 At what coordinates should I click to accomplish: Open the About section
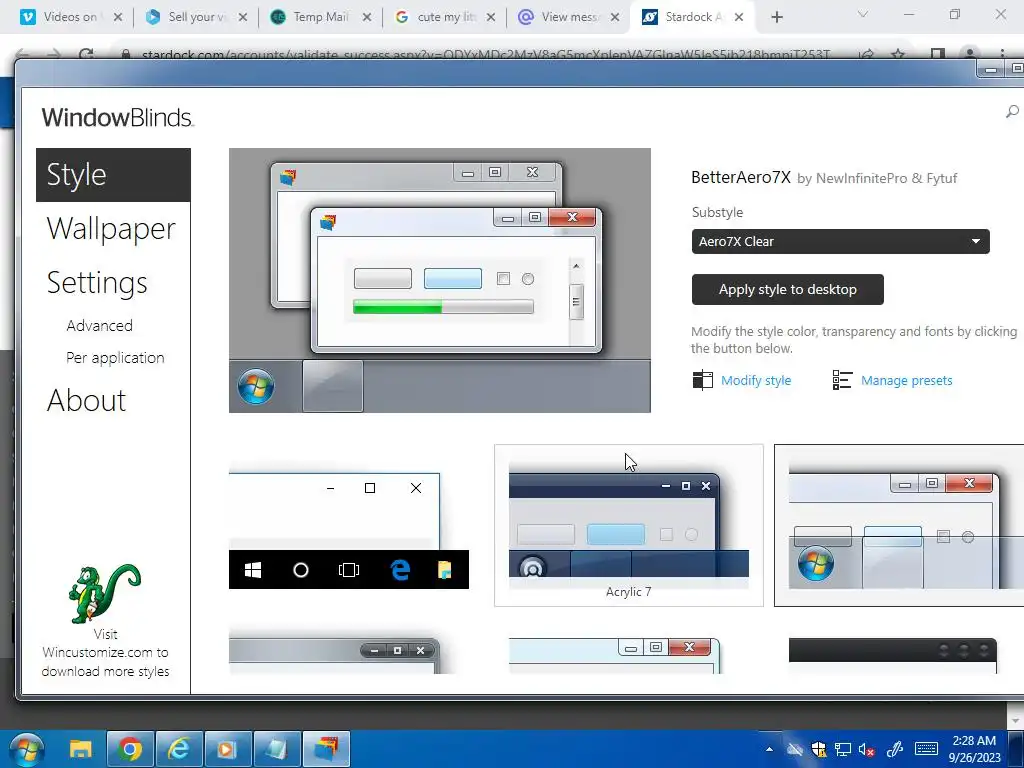pyautogui.click(x=86, y=400)
